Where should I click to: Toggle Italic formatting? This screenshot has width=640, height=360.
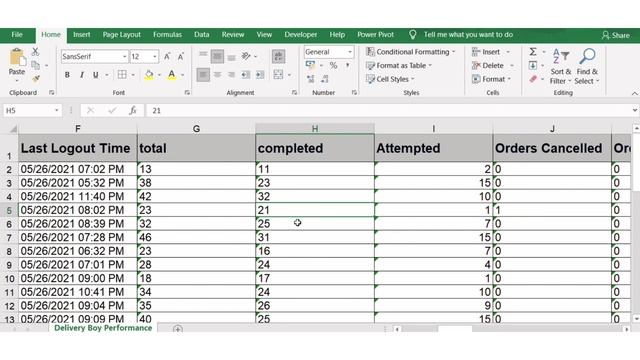pyautogui.click(x=81, y=75)
